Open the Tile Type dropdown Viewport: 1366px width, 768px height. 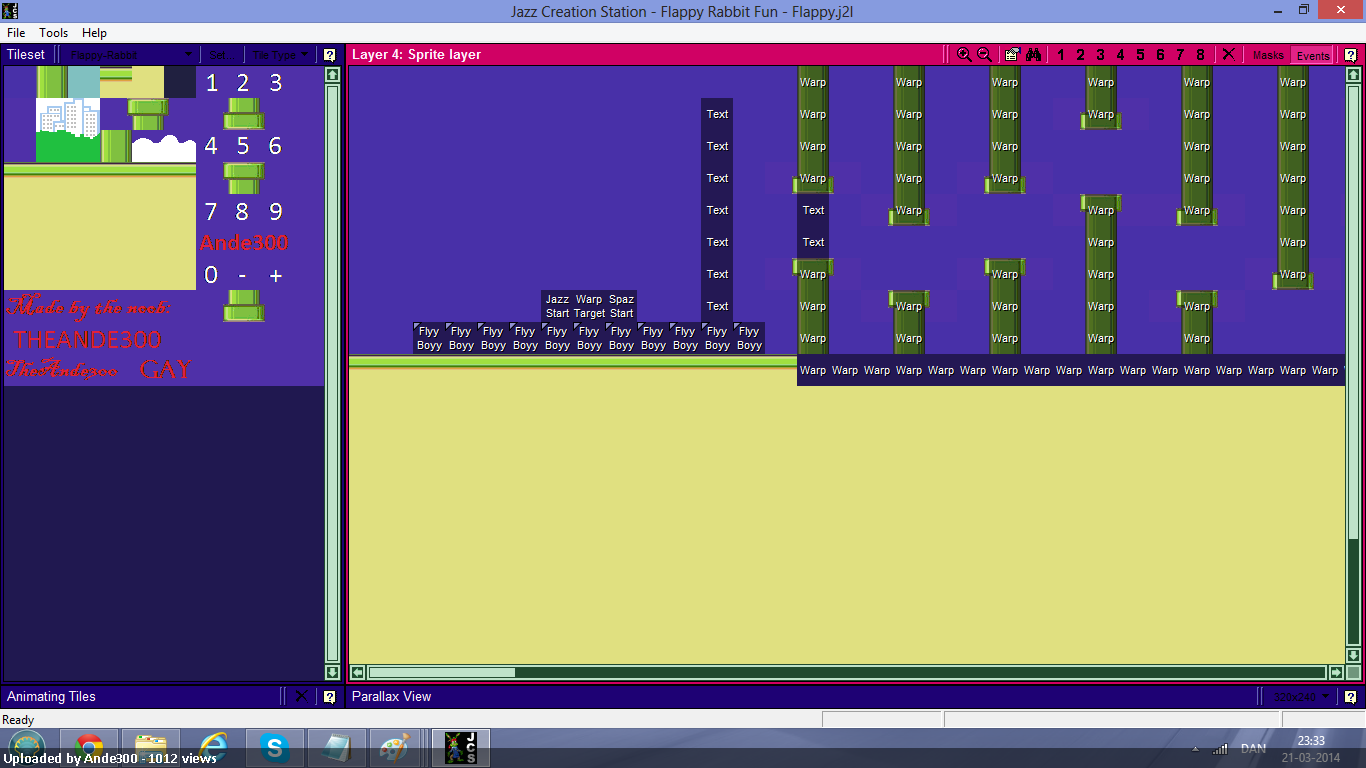[x=280, y=55]
